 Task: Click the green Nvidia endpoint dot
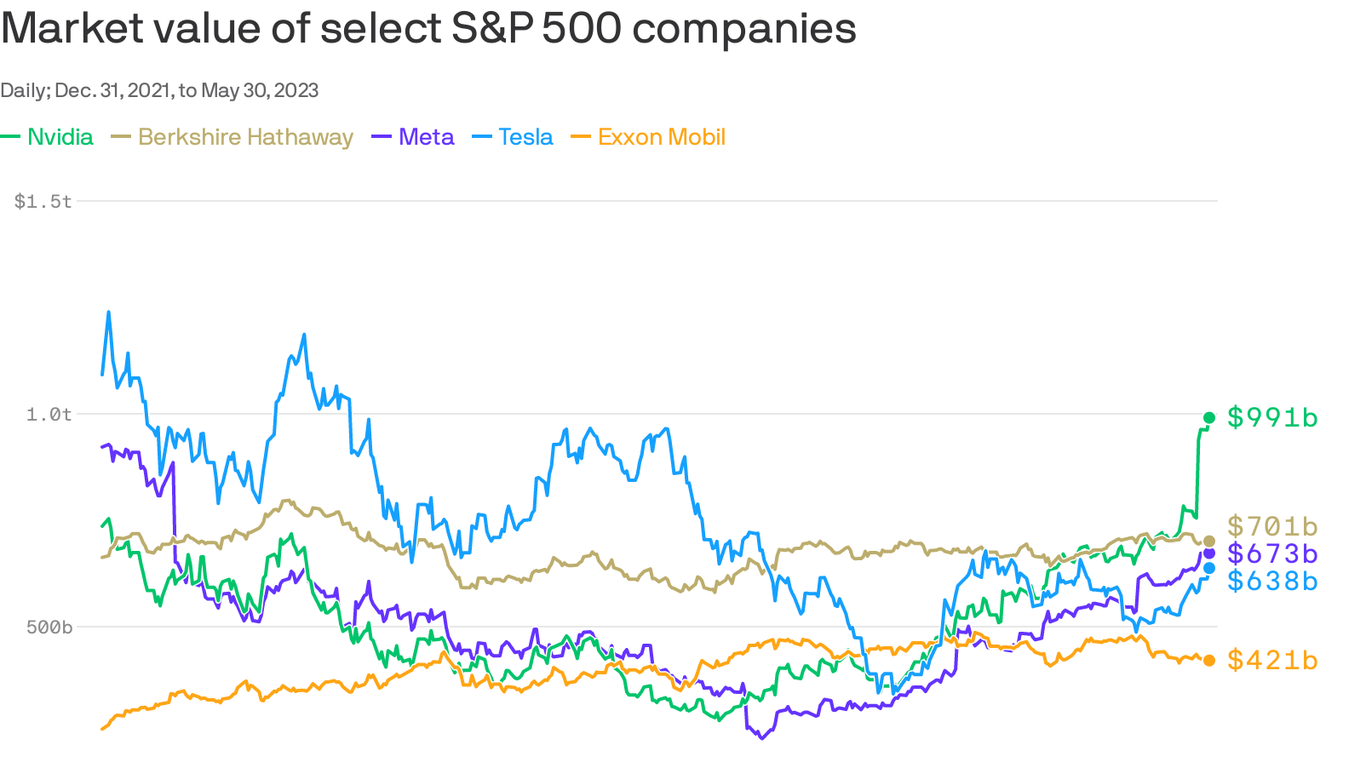(x=1209, y=417)
